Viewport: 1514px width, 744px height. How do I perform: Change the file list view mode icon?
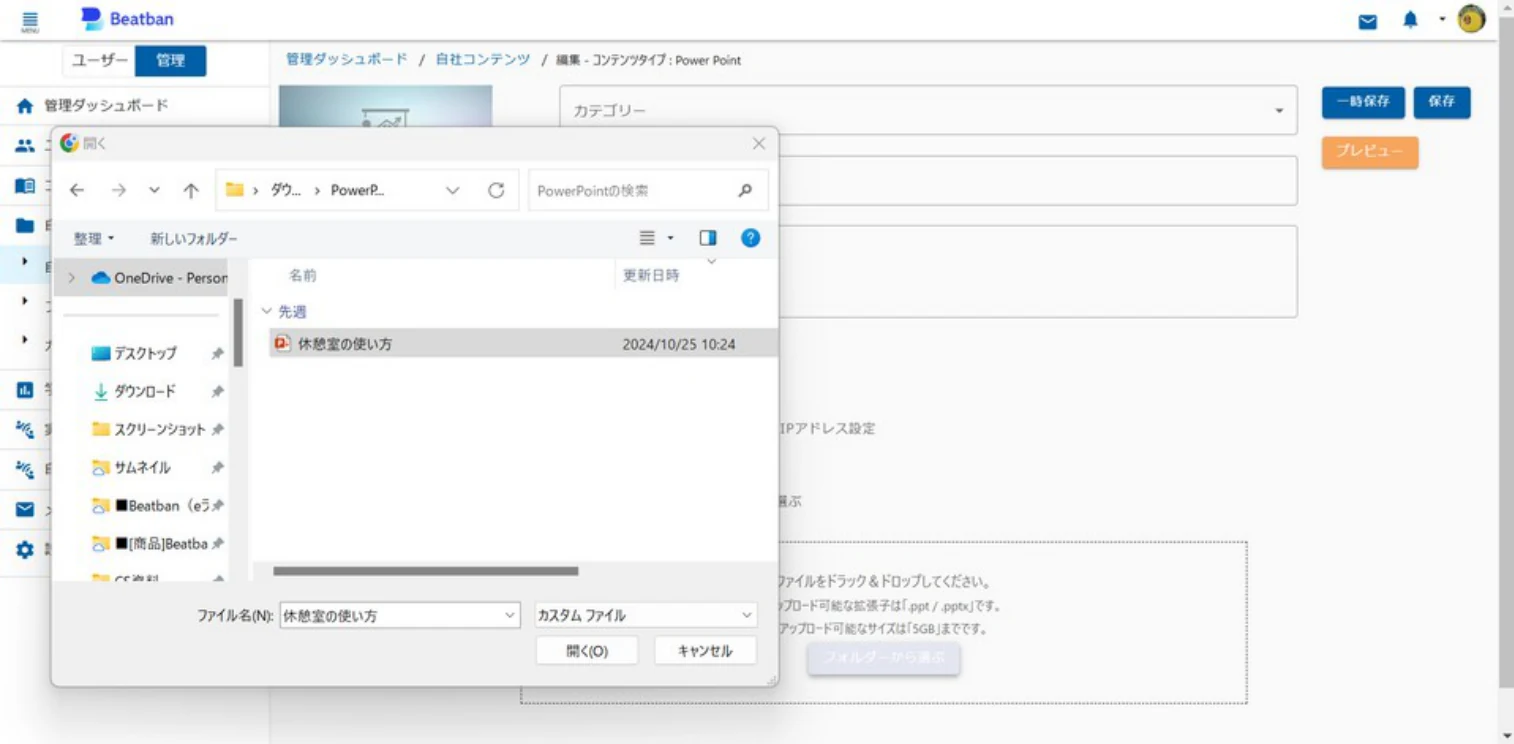(x=647, y=238)
